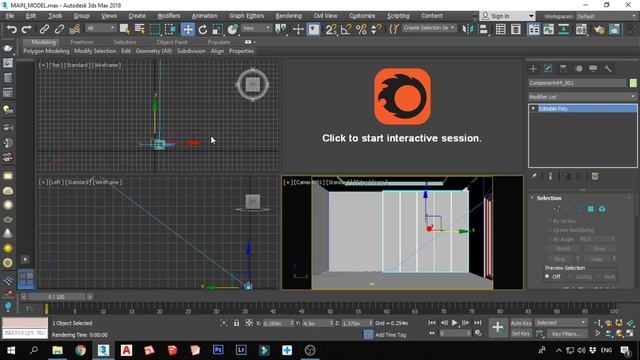Screen dimensions: 640x360
Task: Select Polygon sub-object level icon
Action: tap(591, 209)
